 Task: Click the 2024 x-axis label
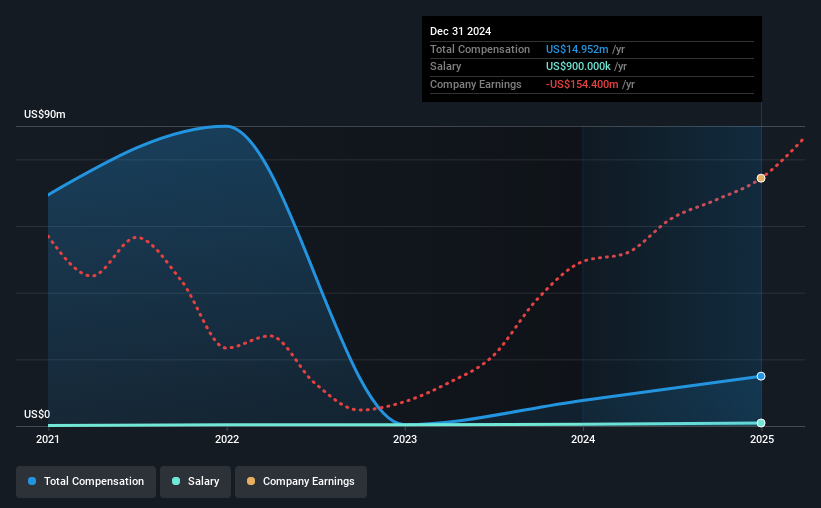click(x=583, y=439)
